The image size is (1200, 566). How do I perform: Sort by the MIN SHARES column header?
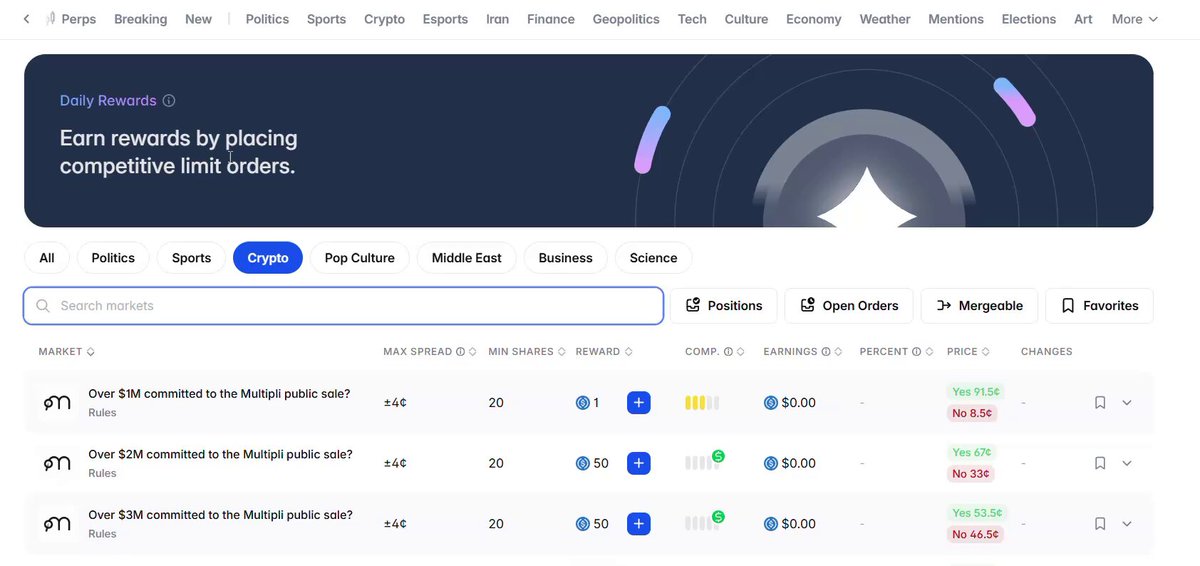(527, 352)
